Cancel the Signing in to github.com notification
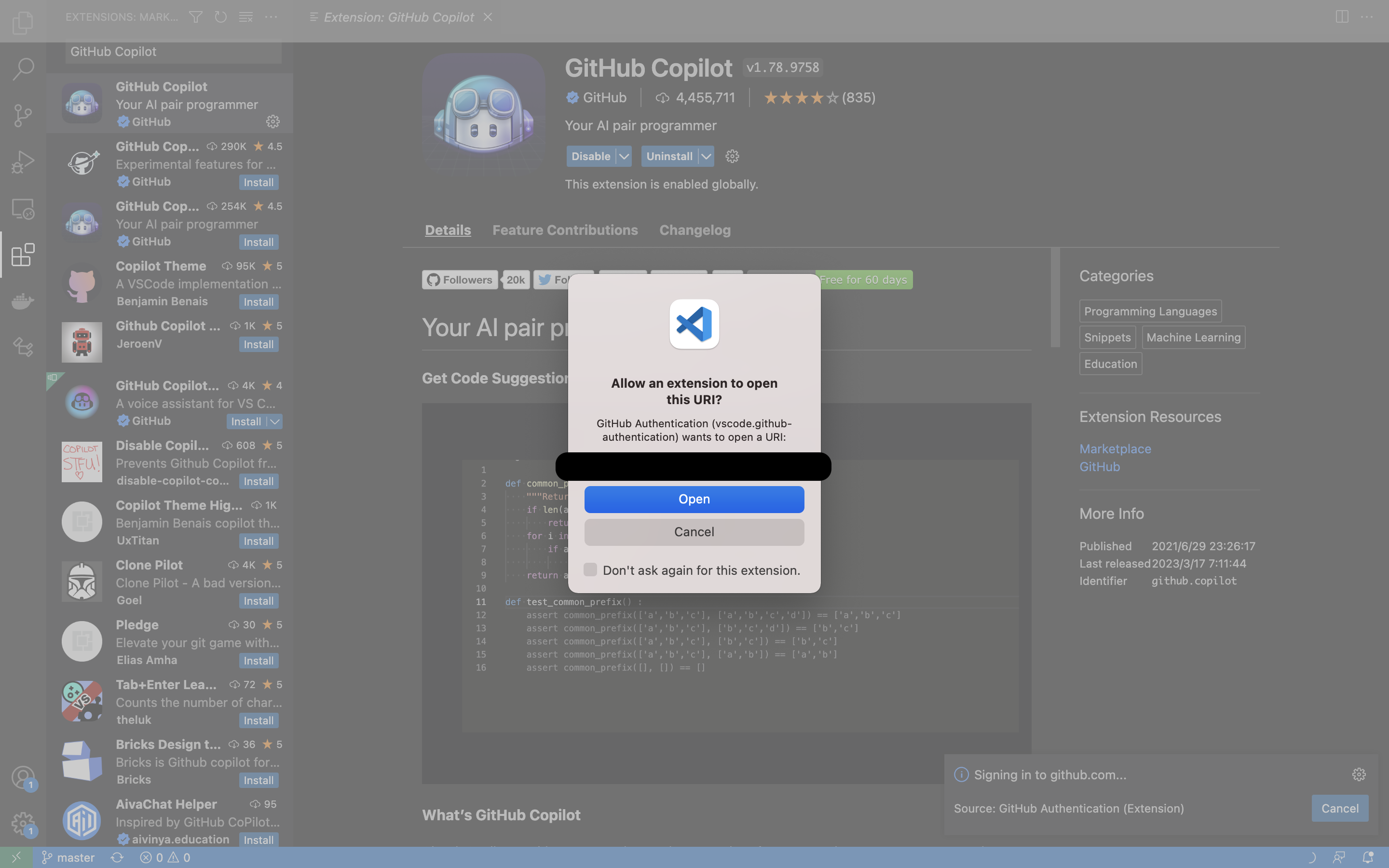This screenshot has height=868, width=1389. click(1340, 808)
